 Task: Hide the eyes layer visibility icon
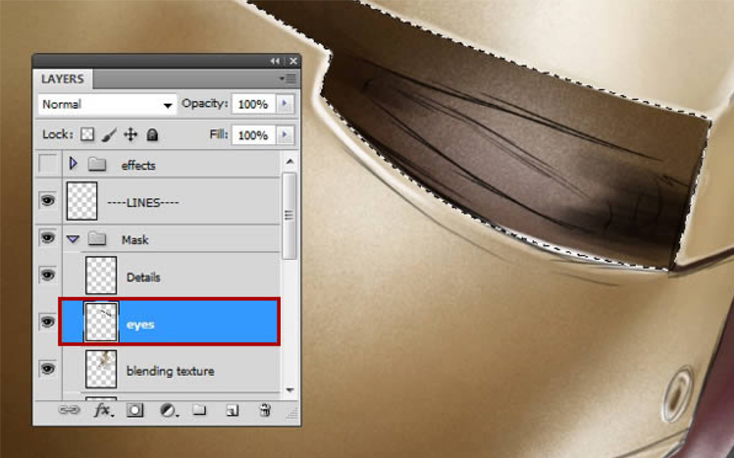47,322
